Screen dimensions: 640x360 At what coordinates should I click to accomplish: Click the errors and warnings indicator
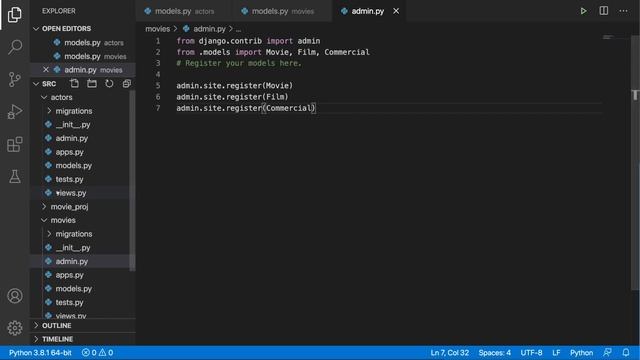pyautogui.click(x=97, y=353)
